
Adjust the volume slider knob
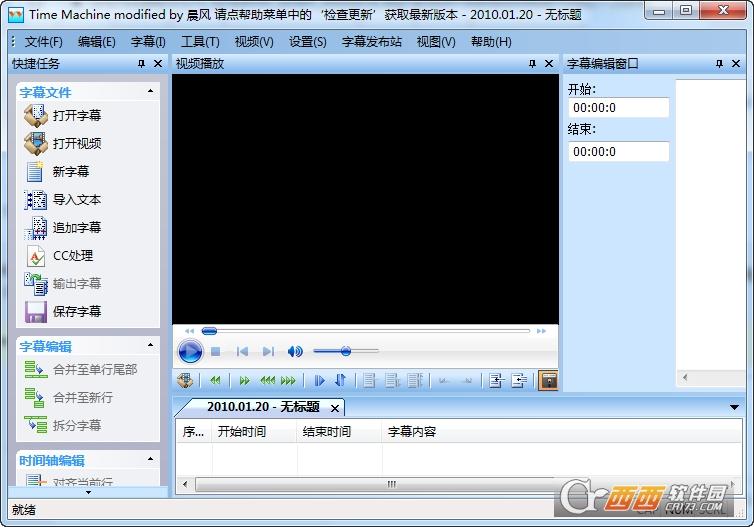(346, 351)
